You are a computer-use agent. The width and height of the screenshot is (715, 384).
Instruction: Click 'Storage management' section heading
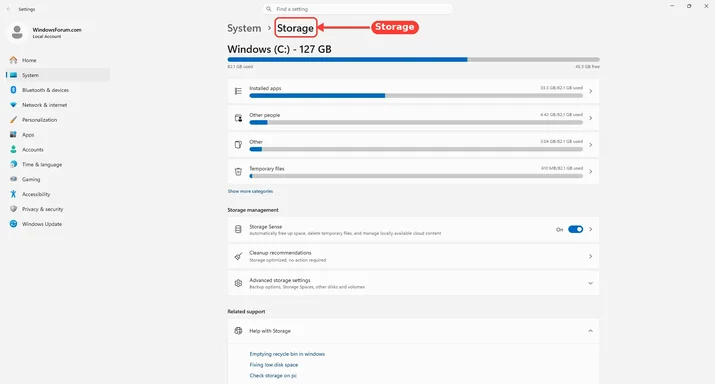point(253,210)
